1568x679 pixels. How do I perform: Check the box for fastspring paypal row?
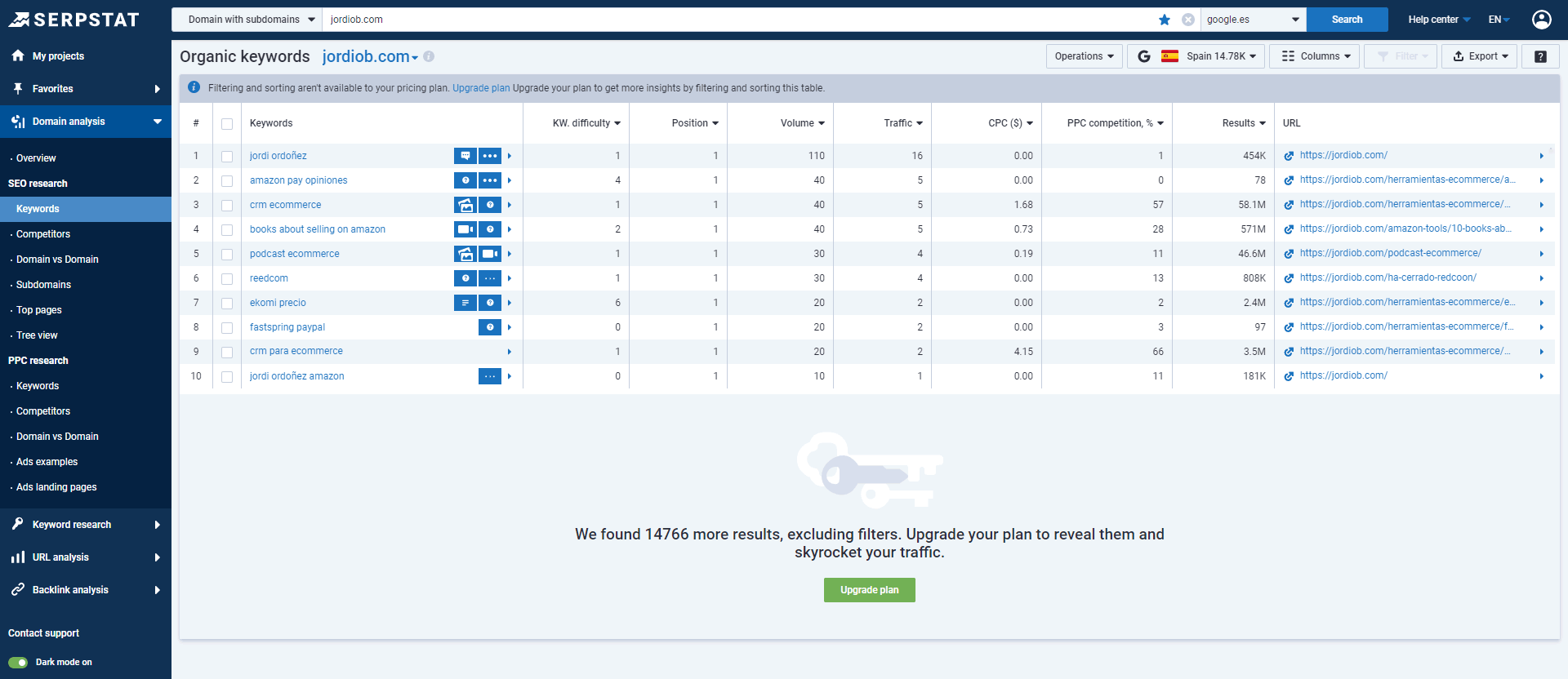click(227, 328)
